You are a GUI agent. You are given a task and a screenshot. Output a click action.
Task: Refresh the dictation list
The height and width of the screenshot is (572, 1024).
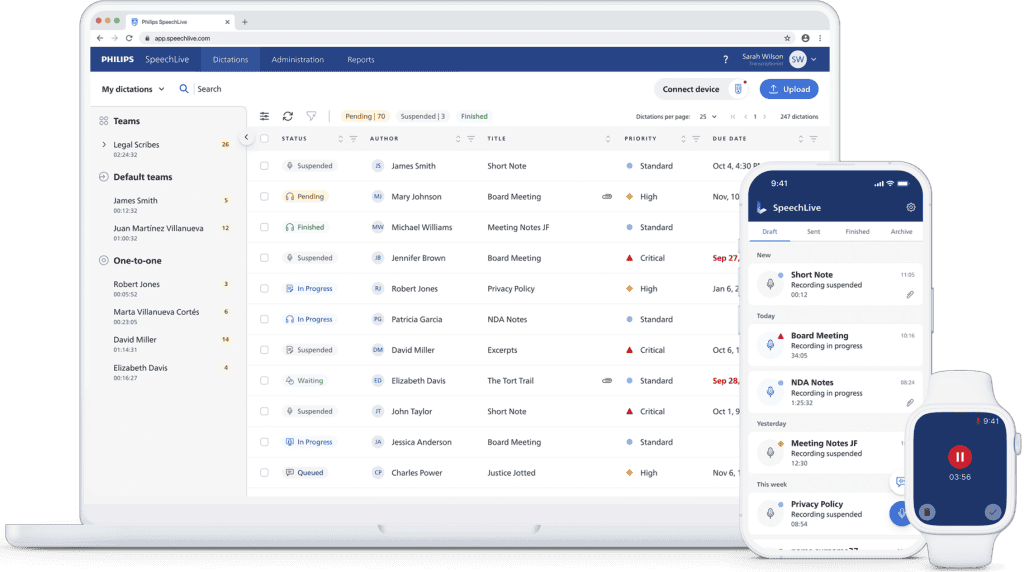pos(287,116)
